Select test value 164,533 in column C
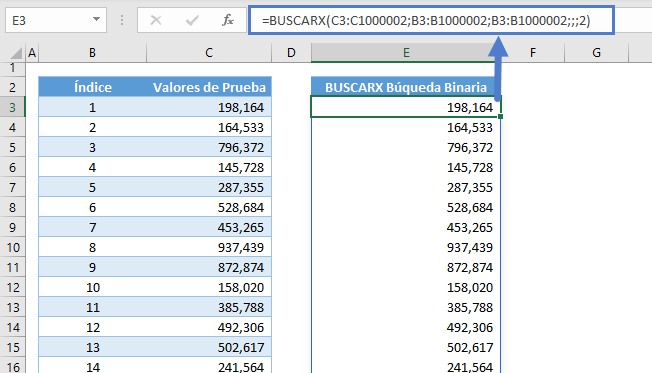 pyautogui.click(x=209, y=127)
